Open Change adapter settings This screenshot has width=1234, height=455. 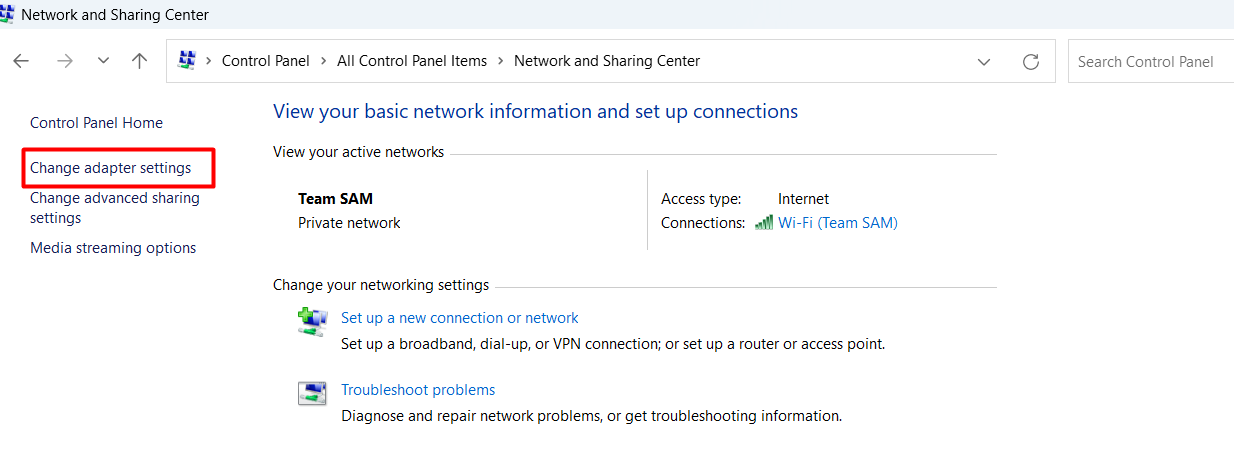[x=110, y=168]
